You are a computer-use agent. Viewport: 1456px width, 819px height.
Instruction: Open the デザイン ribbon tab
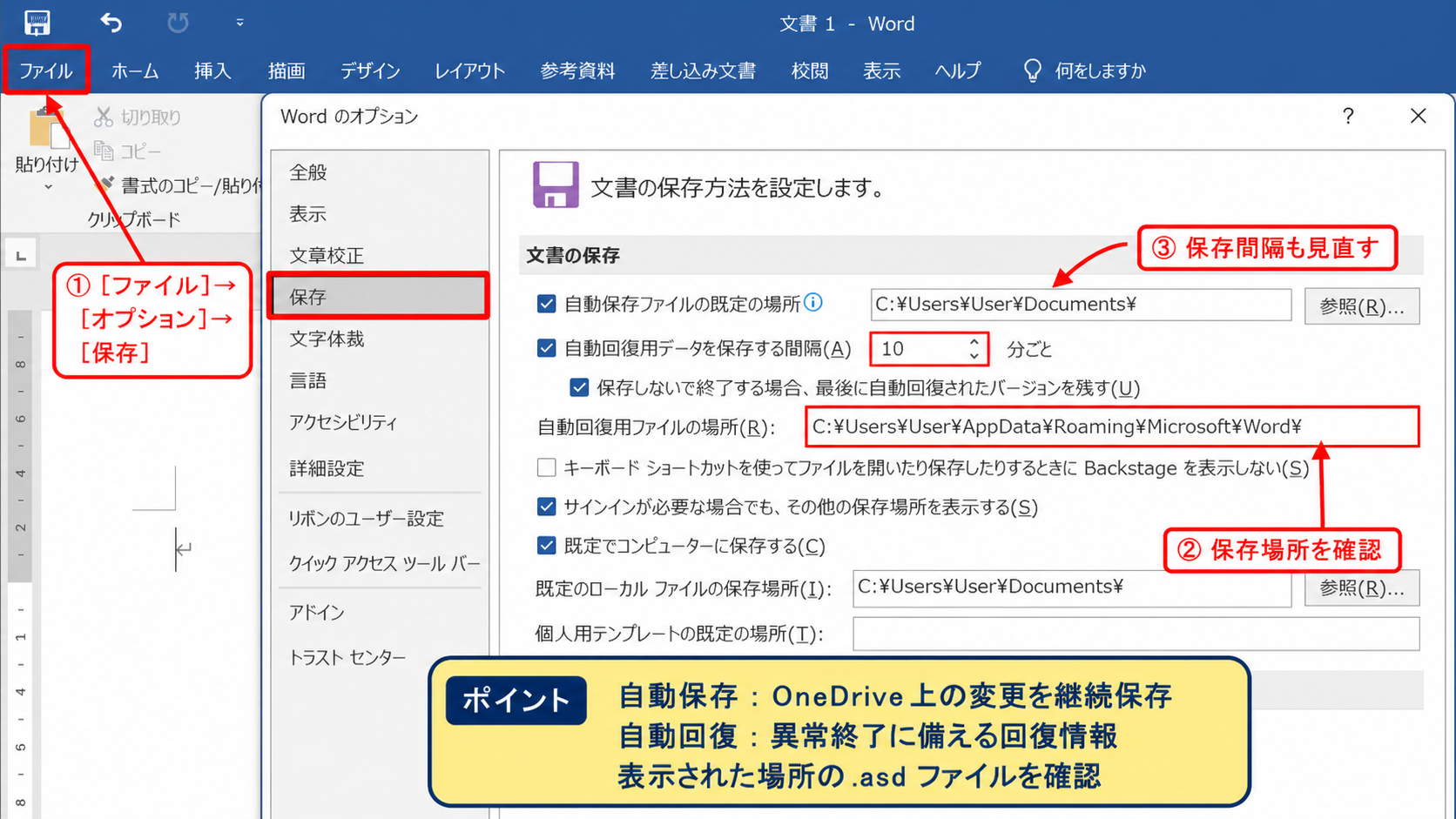pyautogui.click(x=370, y=70)
